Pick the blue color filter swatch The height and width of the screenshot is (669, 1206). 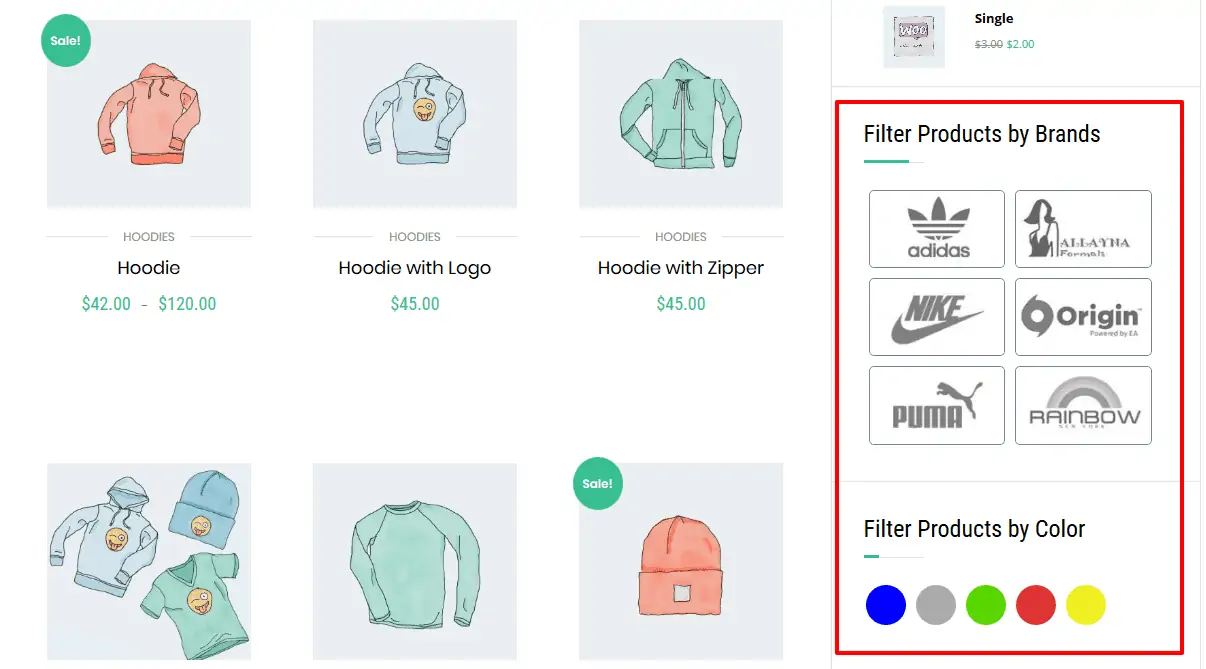point(886,605)
